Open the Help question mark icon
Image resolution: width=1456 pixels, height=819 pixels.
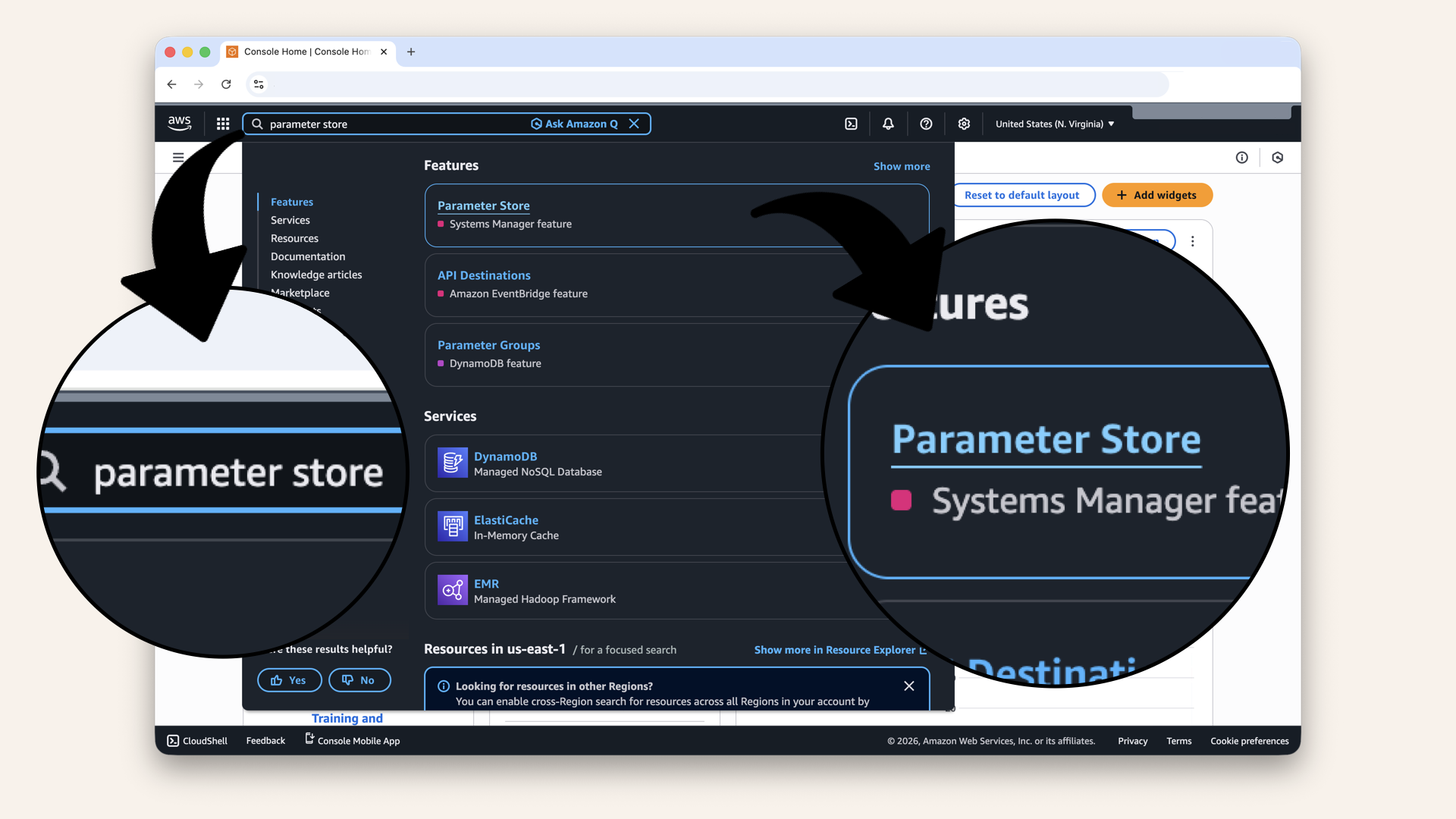925,124
